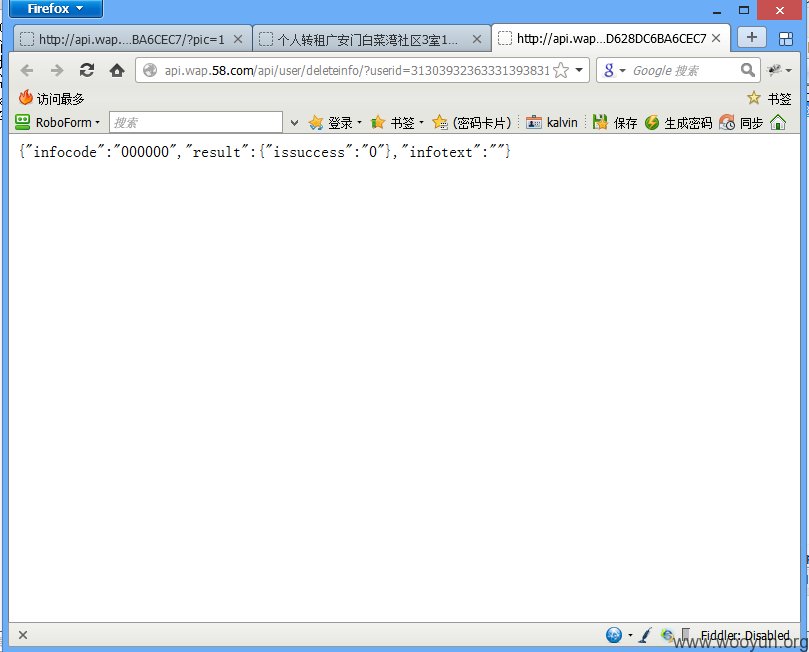Viewport: 809px width, 652px height.
Task: Open the URL history dropdown arrow
Action: [x=579, y=70]
